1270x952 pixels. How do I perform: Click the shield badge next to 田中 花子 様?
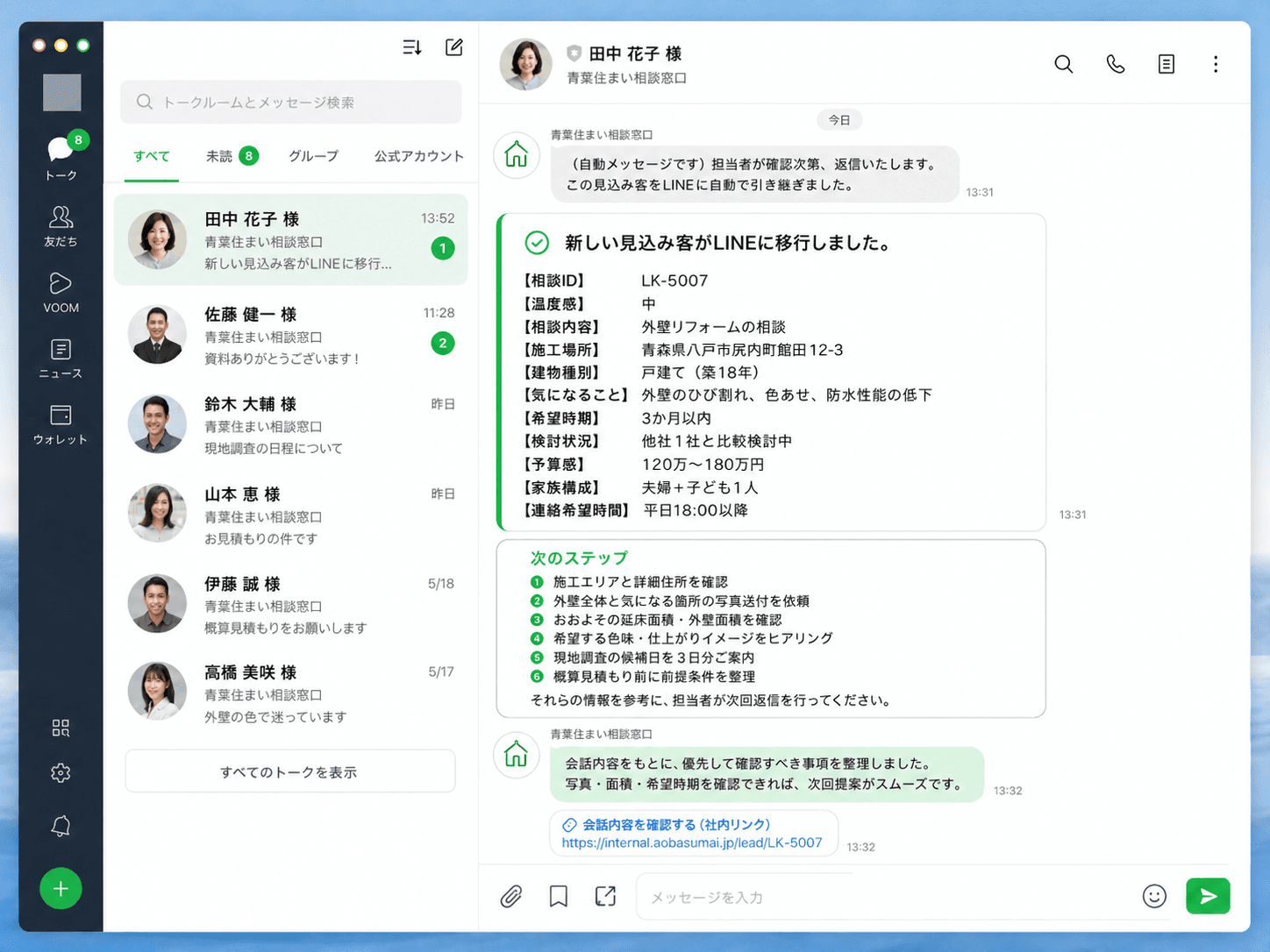click(574, 54)
